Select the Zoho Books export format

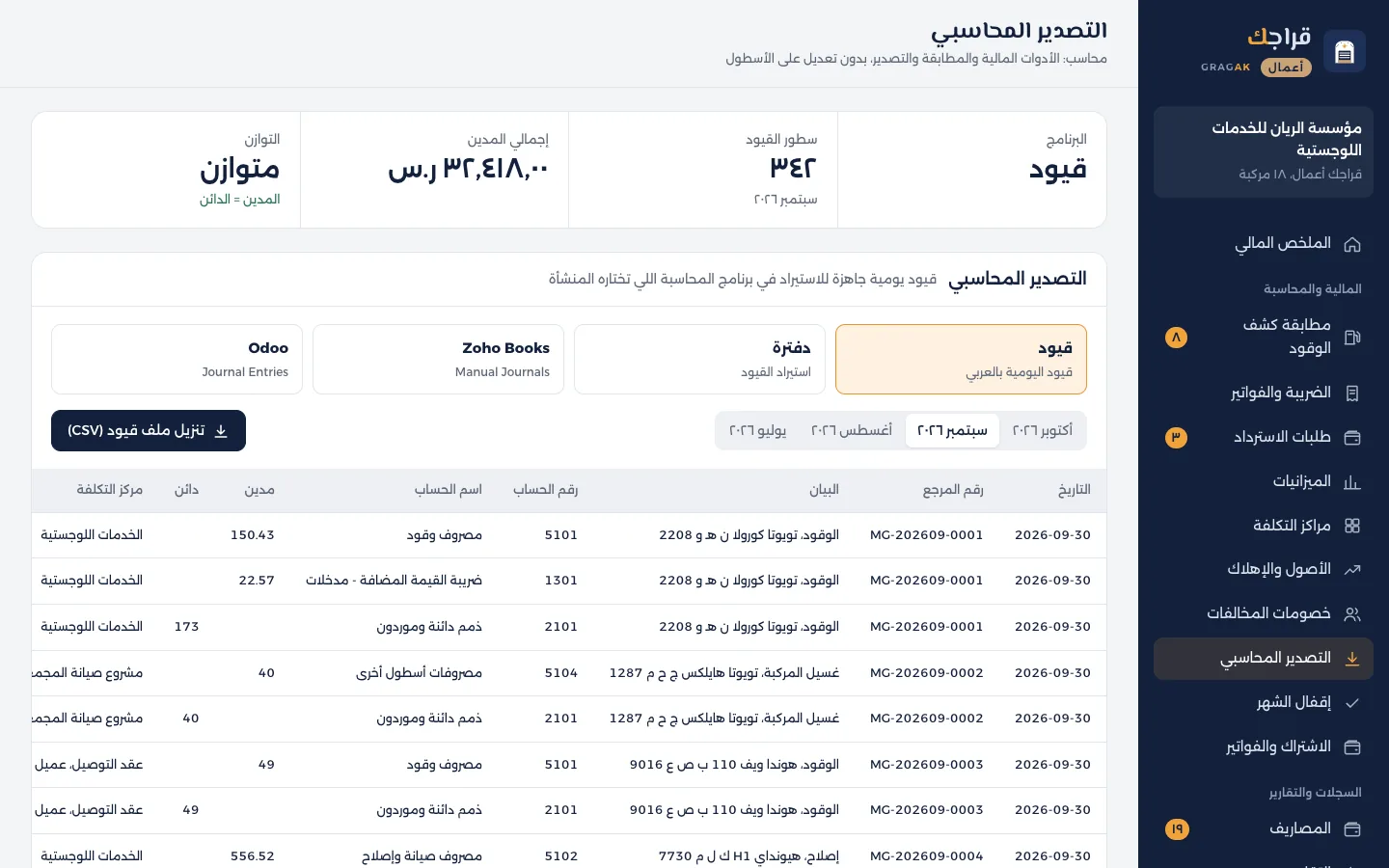(x=438, y=360)
